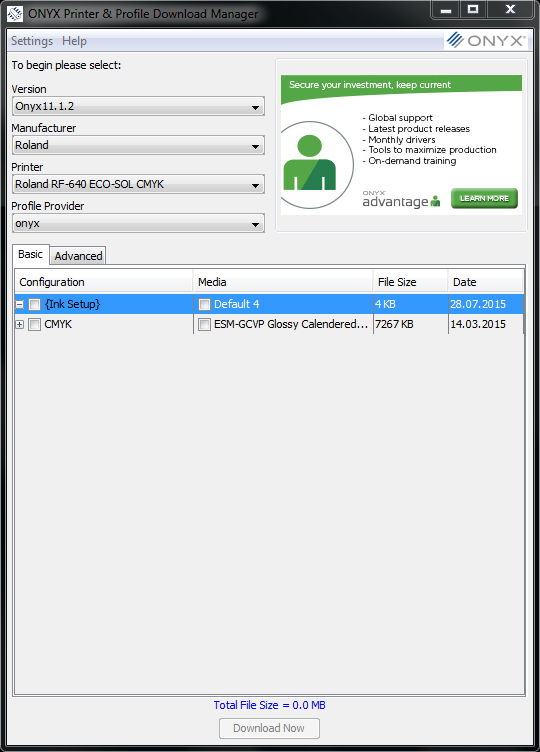Switch to the Advanced tab

pyautogui.click(x=78, y=256)
